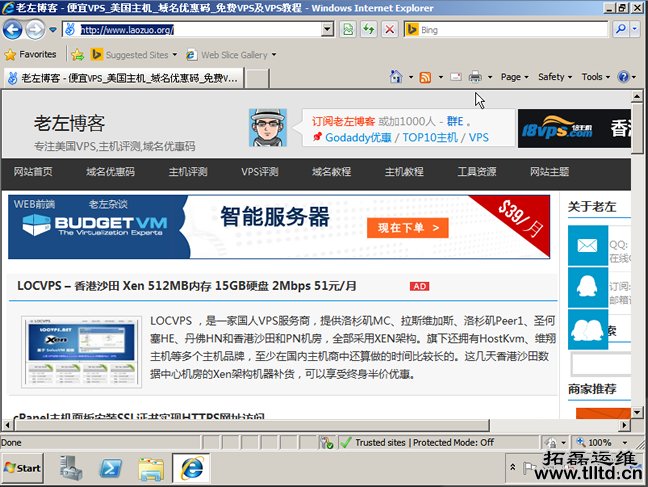The image size is (648, 487).
Task: Select 工具资源 navigation item
Action: (x=476, y=172)
